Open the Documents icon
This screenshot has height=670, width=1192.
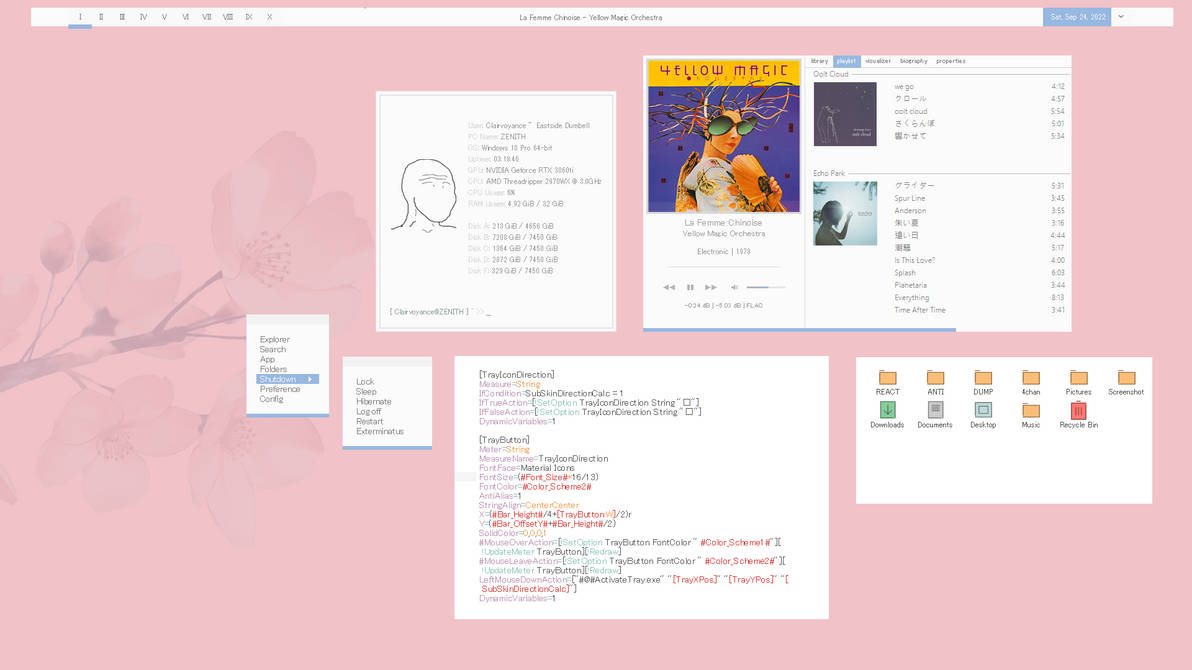point(935,411)
